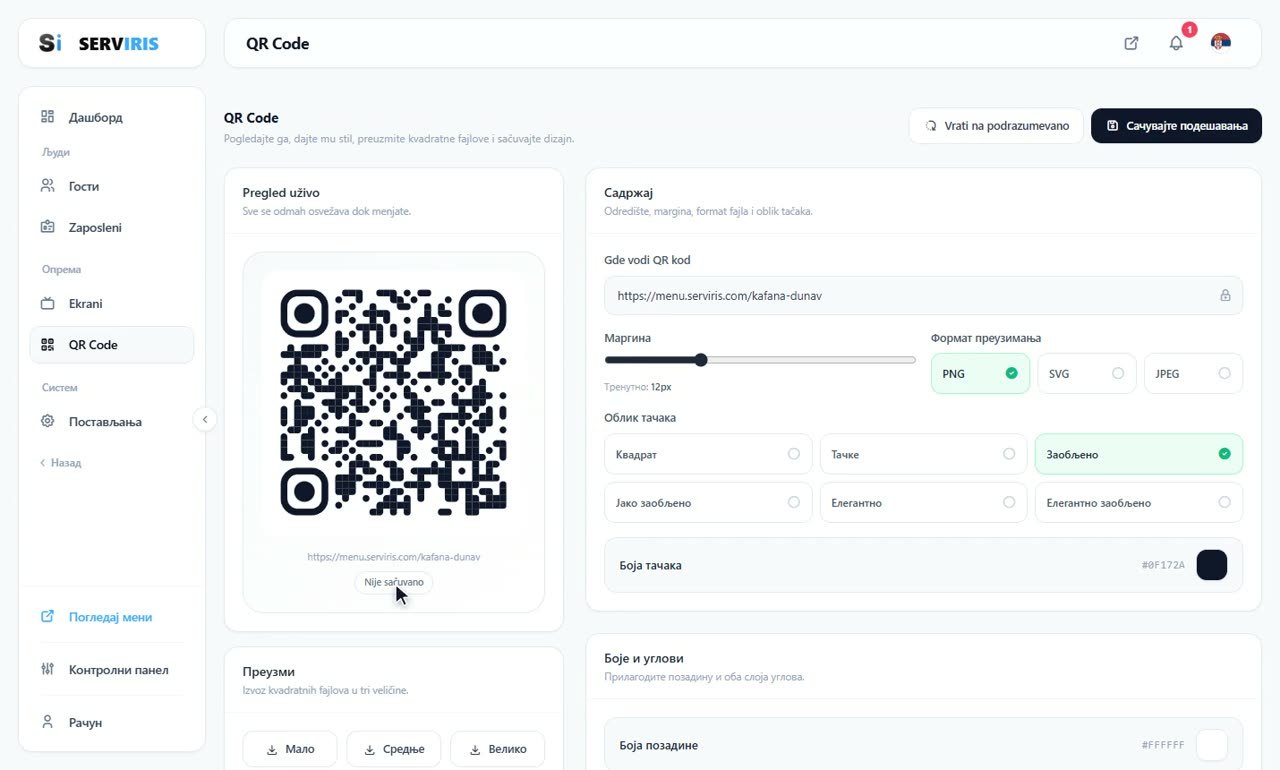
Task: Click the reset icon in Vrati button
Action: pos(931,126)
